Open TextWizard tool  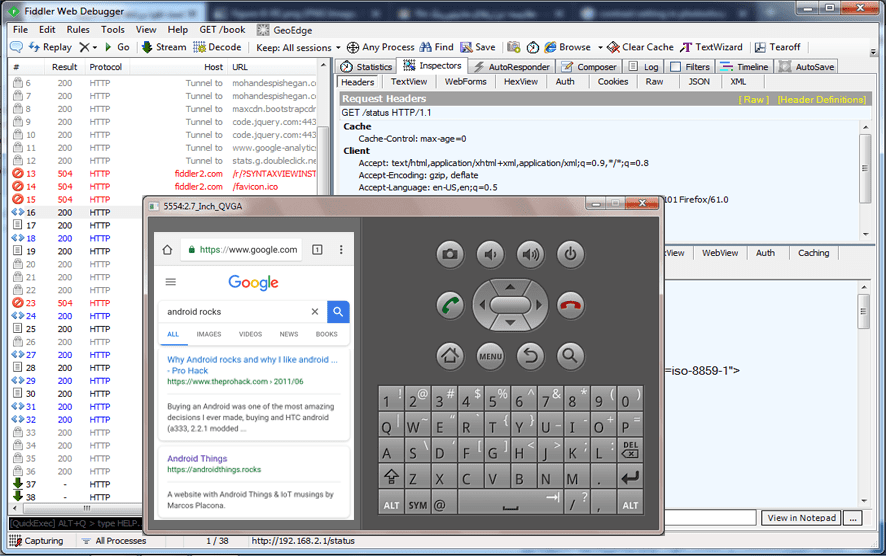coord(711,47)
